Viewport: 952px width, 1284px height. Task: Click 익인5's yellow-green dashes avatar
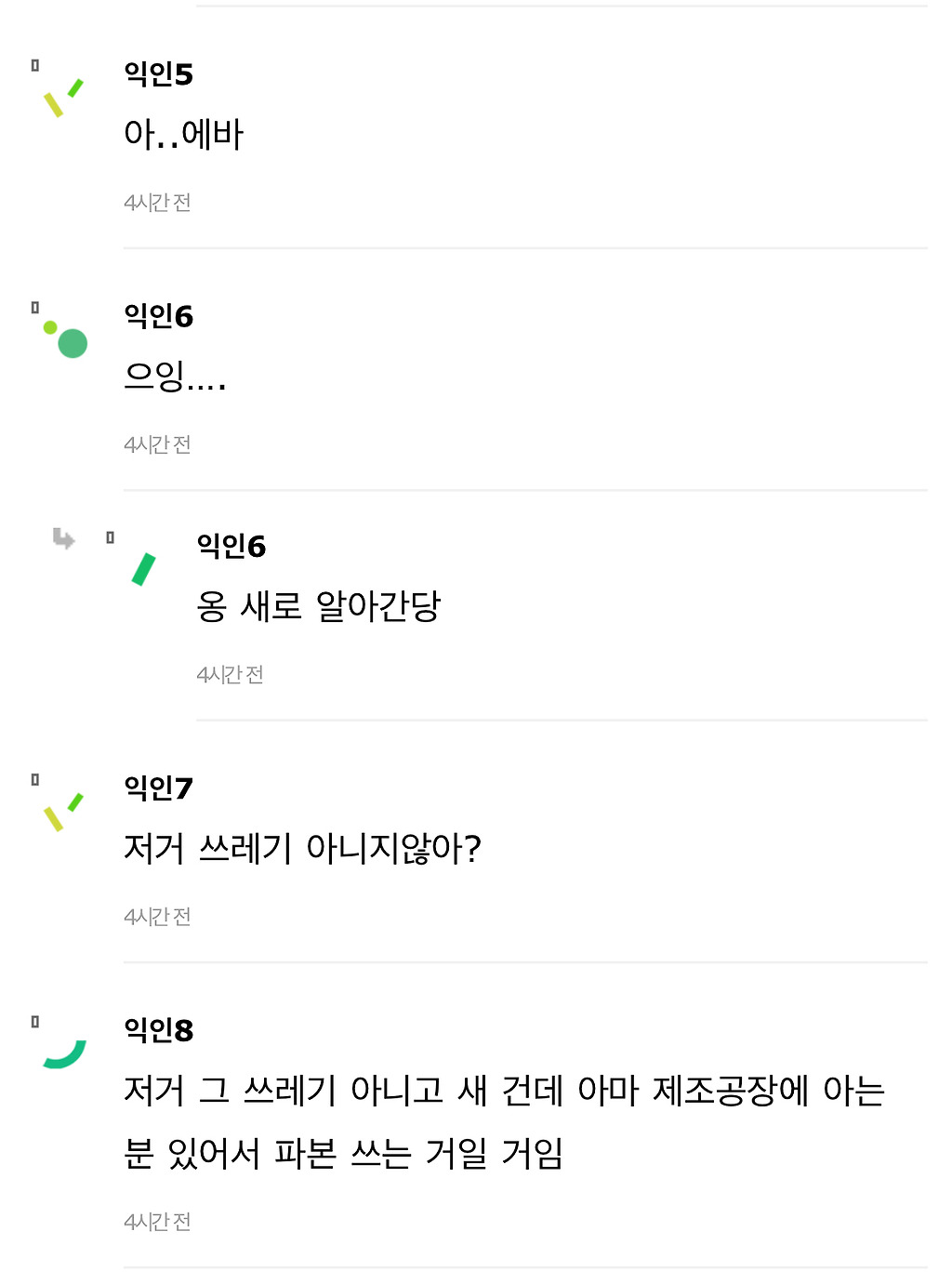(63, 98)
